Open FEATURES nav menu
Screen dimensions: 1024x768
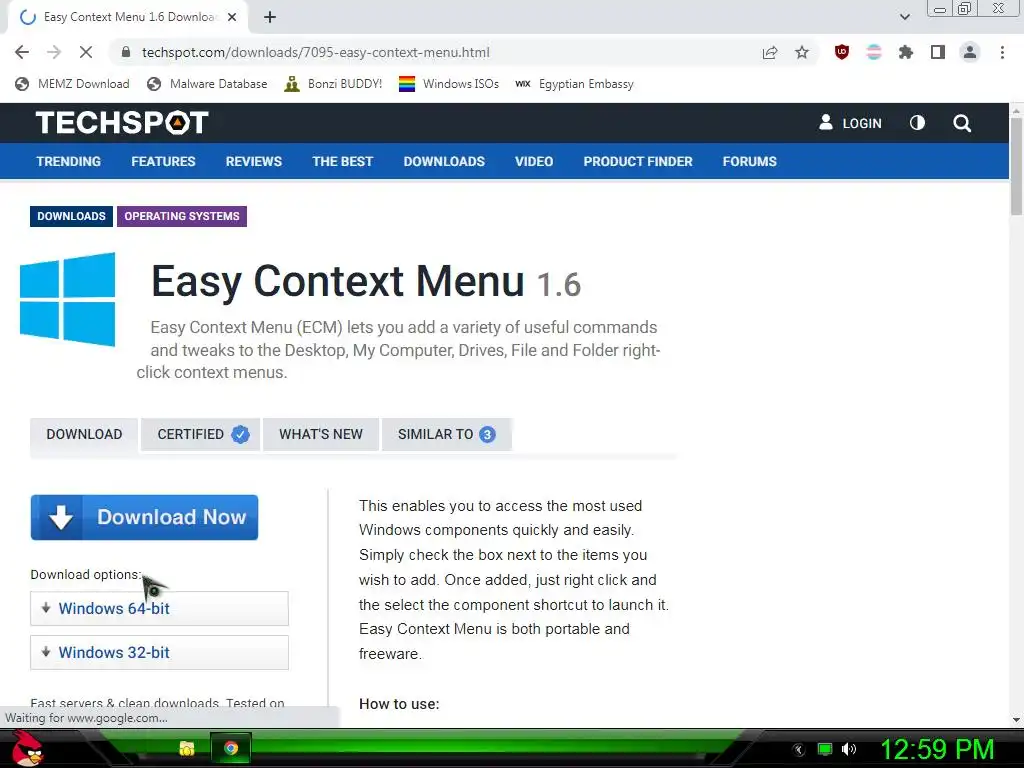click(x=163, y=161)
